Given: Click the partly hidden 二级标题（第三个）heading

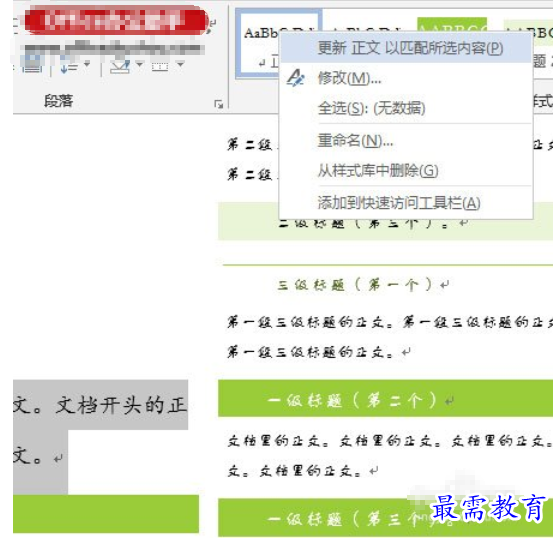Looking at the screenshot, I should click(x=363, y=224).
